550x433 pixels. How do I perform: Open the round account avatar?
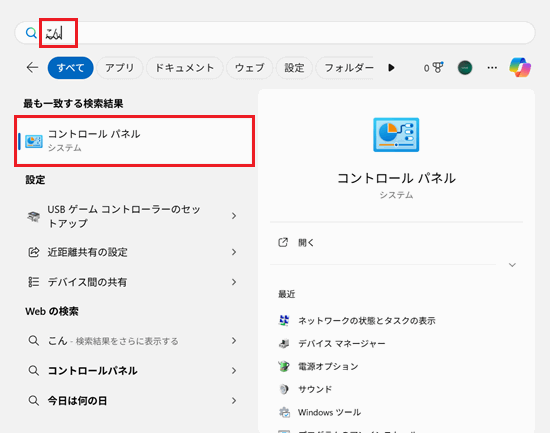465,67
